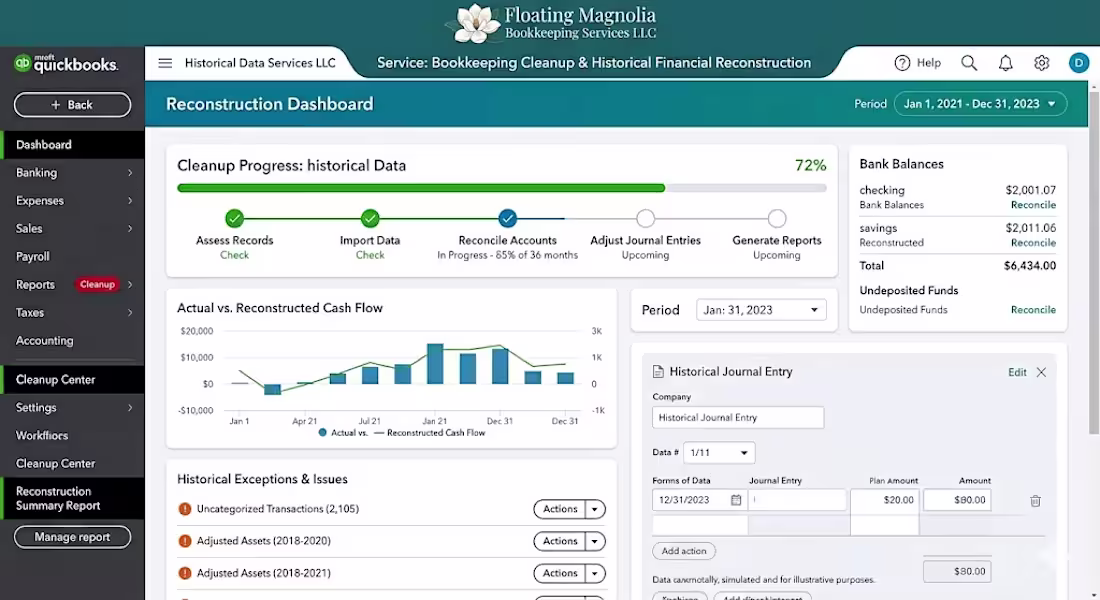
Task: Open Banking in the sidebar
Action: click(72, 173)
